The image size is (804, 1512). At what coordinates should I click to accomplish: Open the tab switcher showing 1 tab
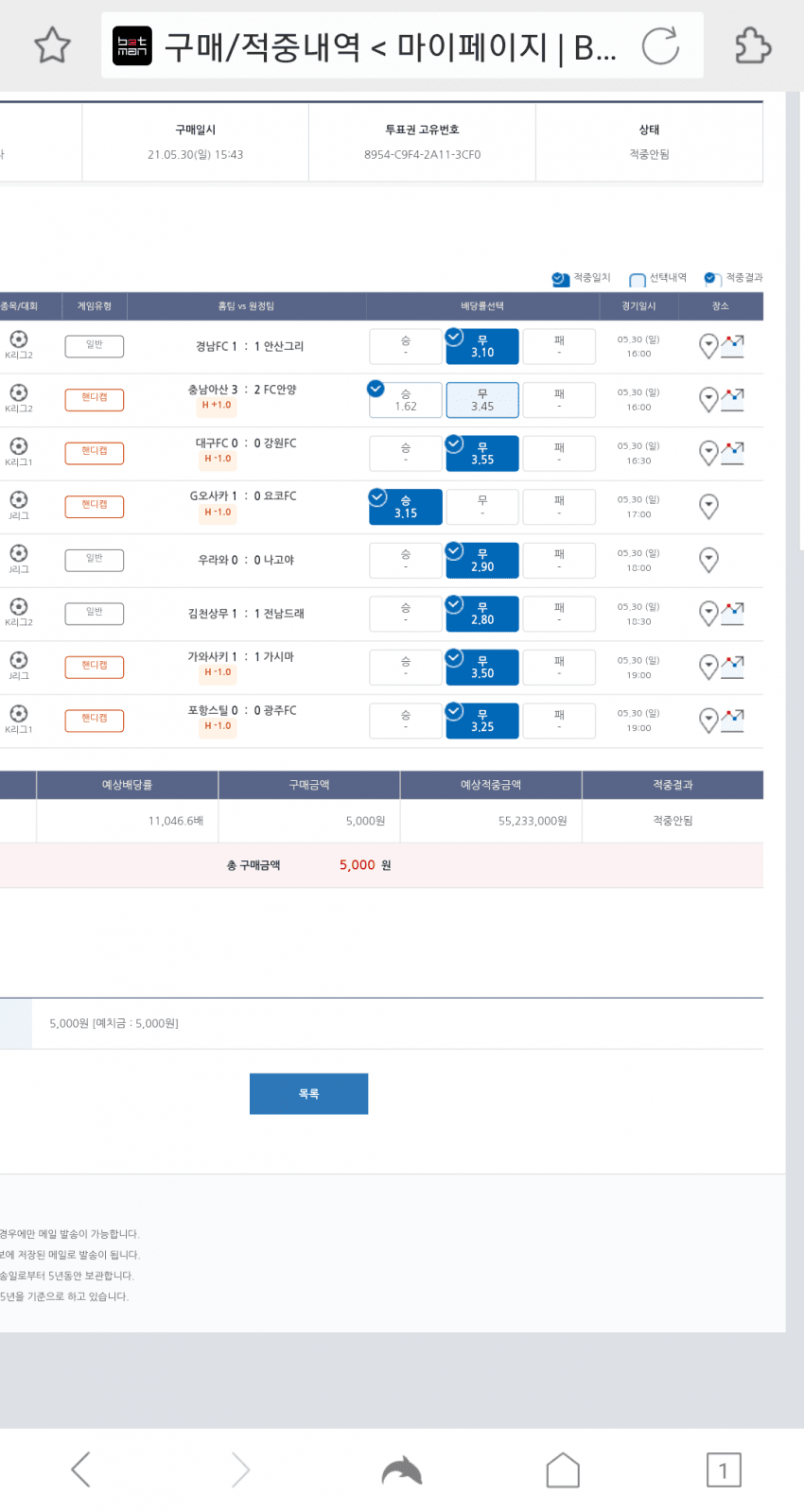click(724, 1469)
